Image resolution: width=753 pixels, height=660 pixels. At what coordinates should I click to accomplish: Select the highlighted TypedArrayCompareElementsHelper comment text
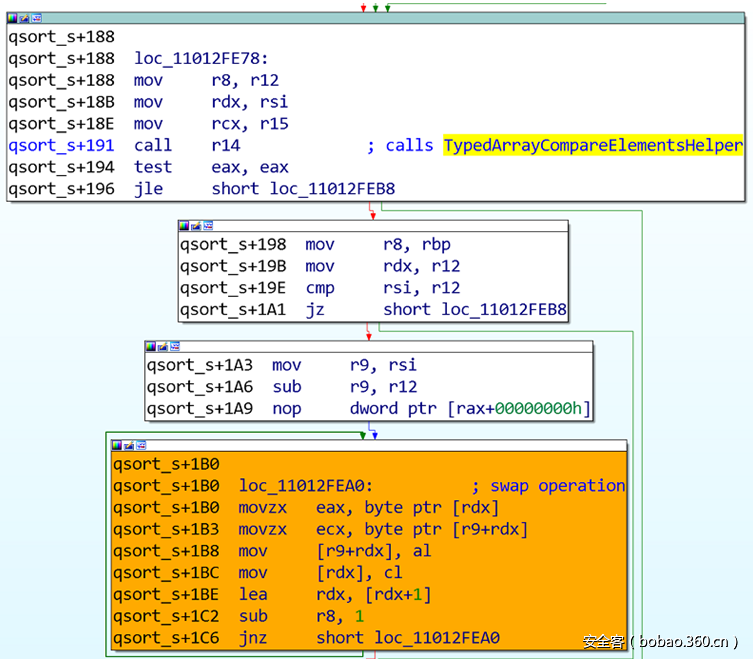pyautogui.click(x=592, y=146)
